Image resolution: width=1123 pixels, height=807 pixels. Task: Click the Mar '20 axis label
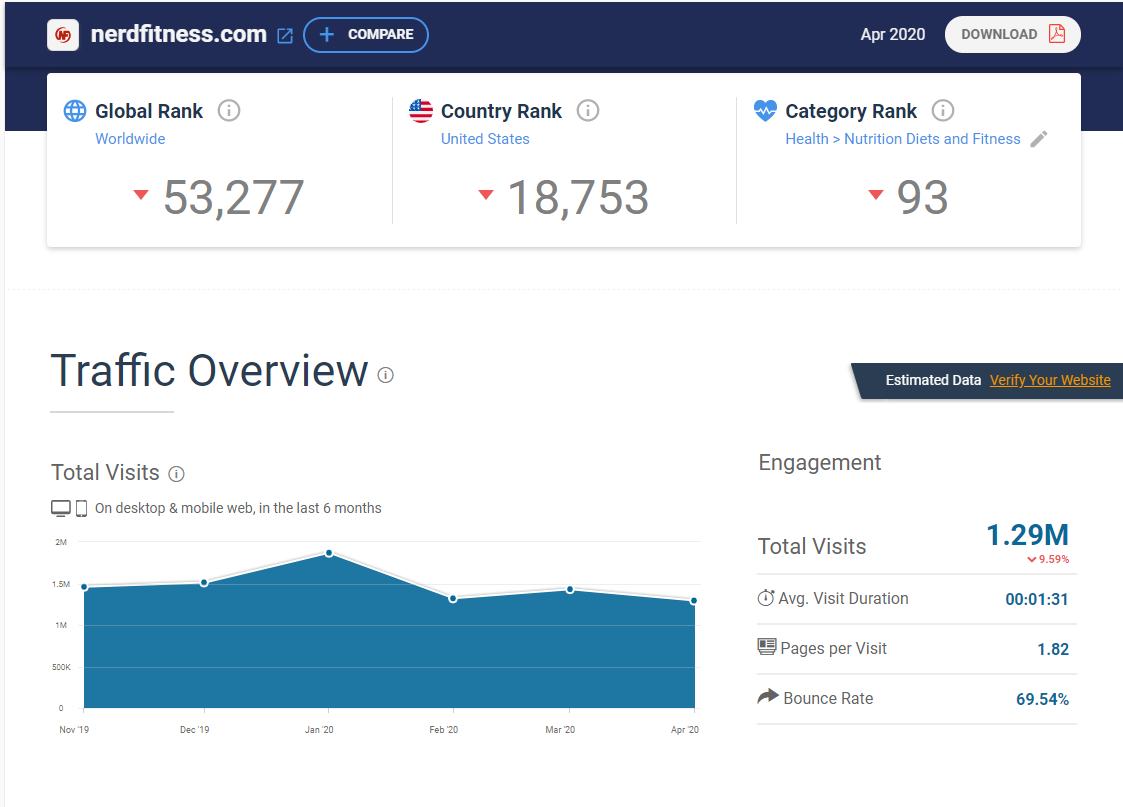559,730
